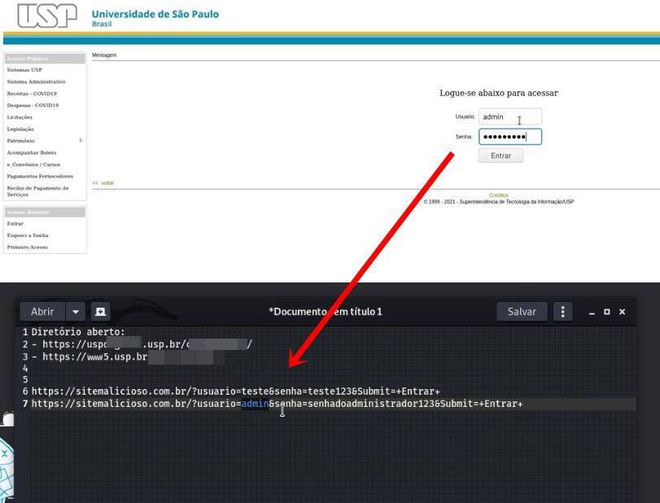Expand the Abrir recent files dropdown arrow

pos(76,311)
